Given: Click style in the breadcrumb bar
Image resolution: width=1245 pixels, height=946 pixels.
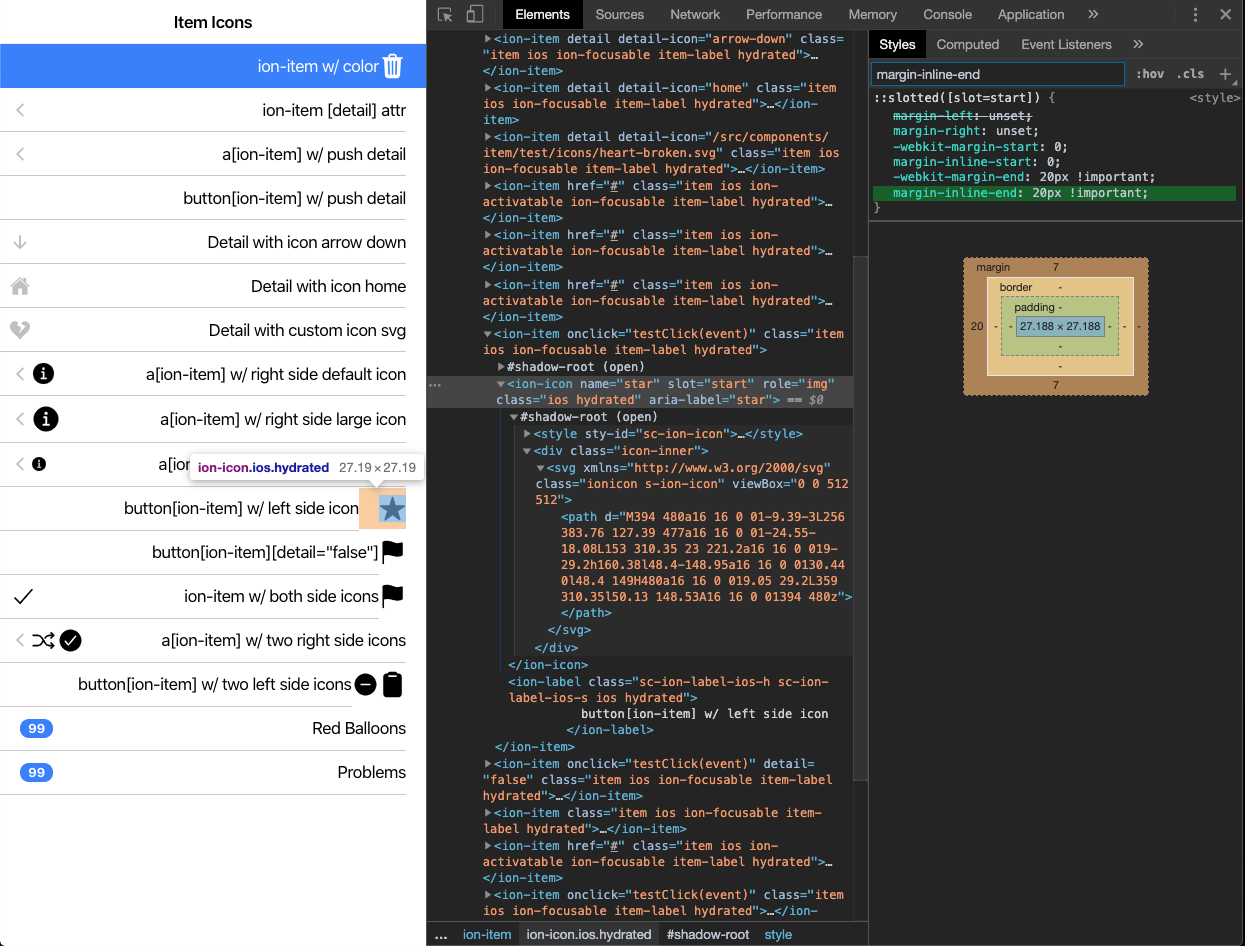Looking at the screenshot, I should click(x=778, y=935).
